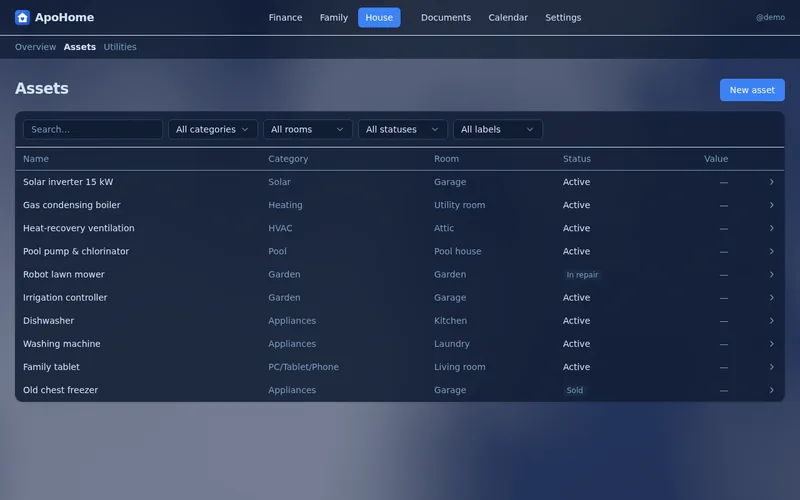The height and width of the screenshot is (500, 800).
Task: Open details chevron for Irrigation controller
Action: 771,297
